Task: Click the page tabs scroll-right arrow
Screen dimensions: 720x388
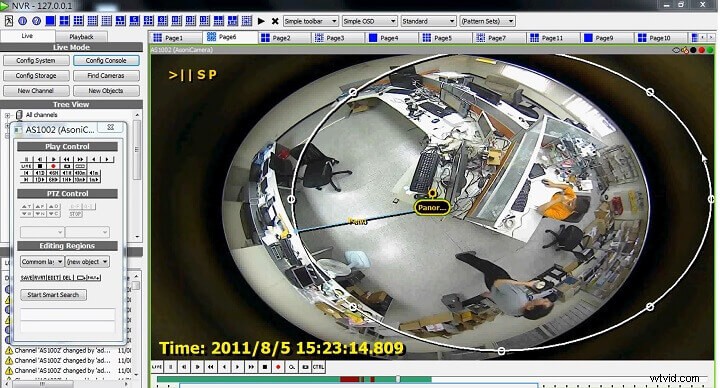Action: pos(711,38)
